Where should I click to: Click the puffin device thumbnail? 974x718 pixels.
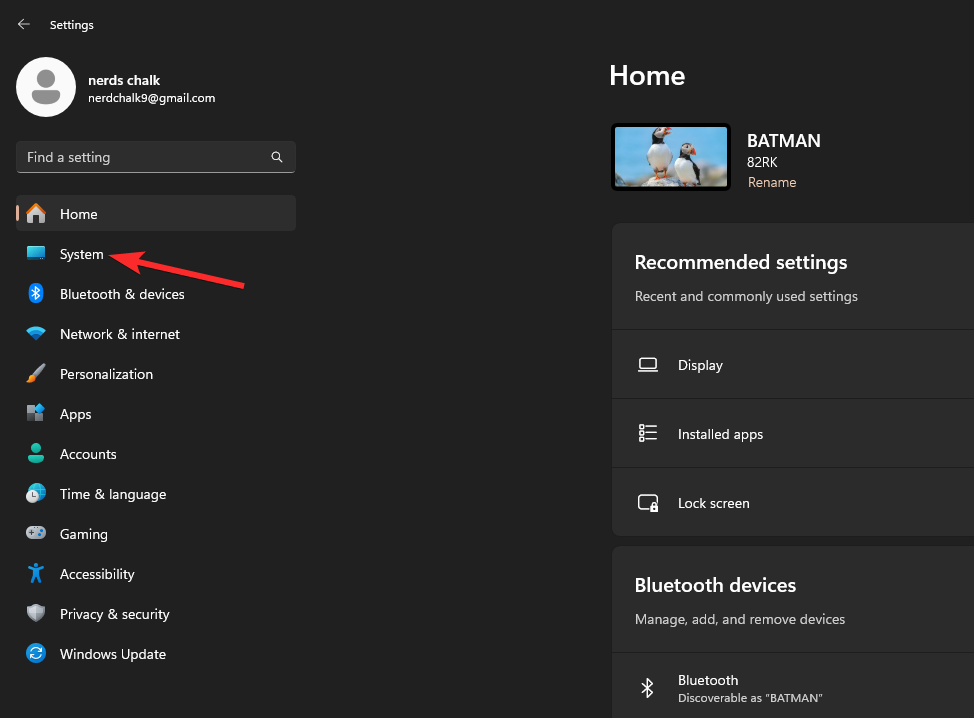click(670, 158)
